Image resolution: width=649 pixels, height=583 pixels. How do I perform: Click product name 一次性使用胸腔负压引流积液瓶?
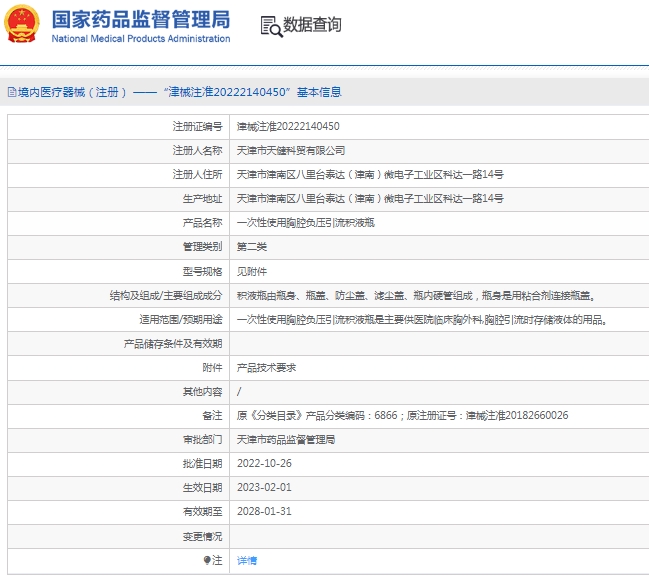(x=306, y=223)
